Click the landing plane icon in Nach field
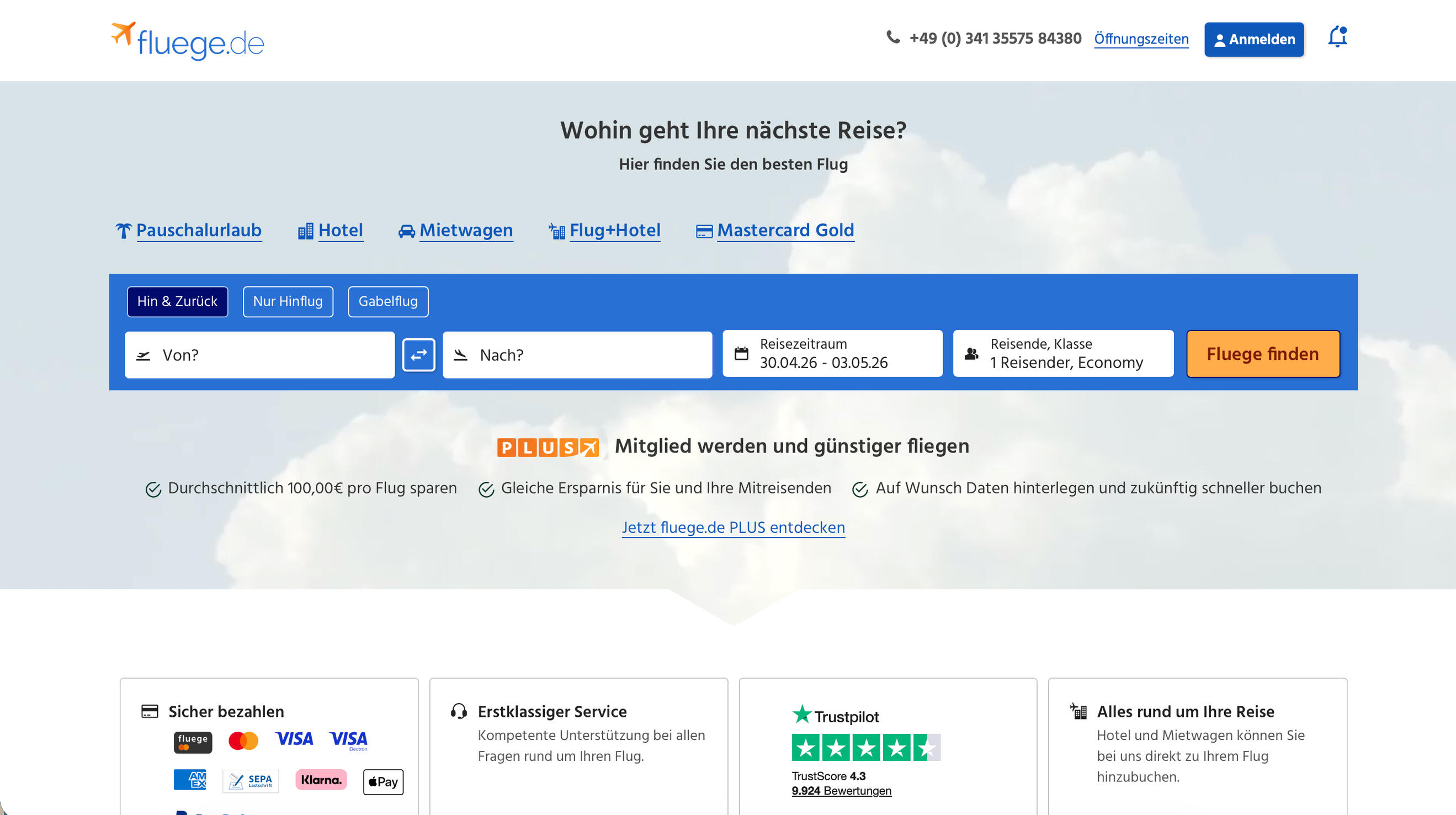The image size is (1456, 815). click(x=460, y=355)
